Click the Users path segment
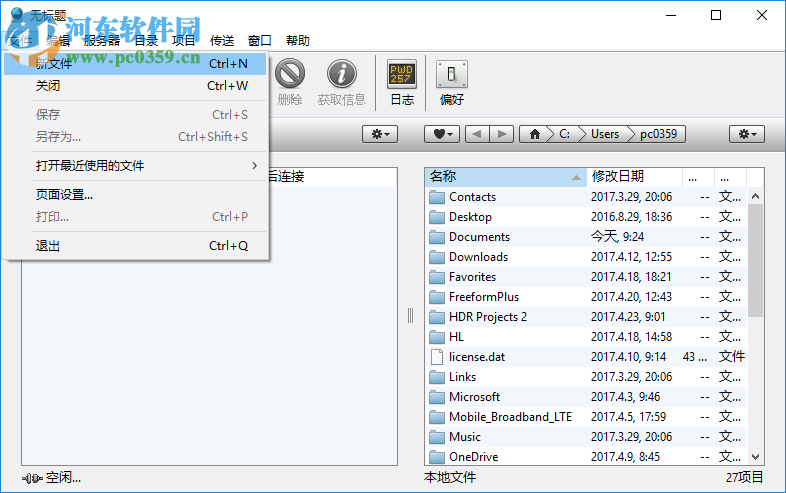 605,134
